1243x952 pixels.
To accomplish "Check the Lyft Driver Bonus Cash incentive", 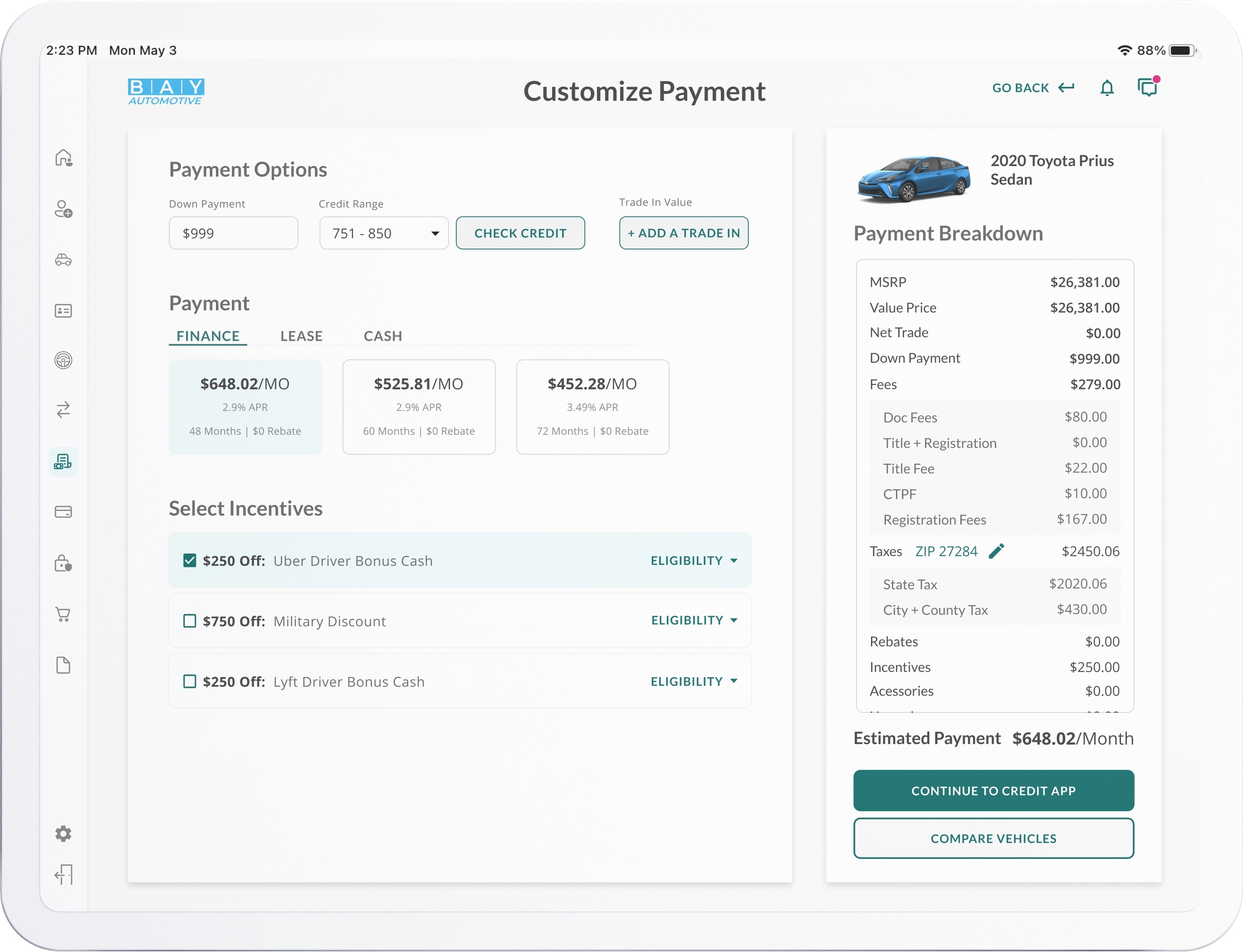I will 189,682.
